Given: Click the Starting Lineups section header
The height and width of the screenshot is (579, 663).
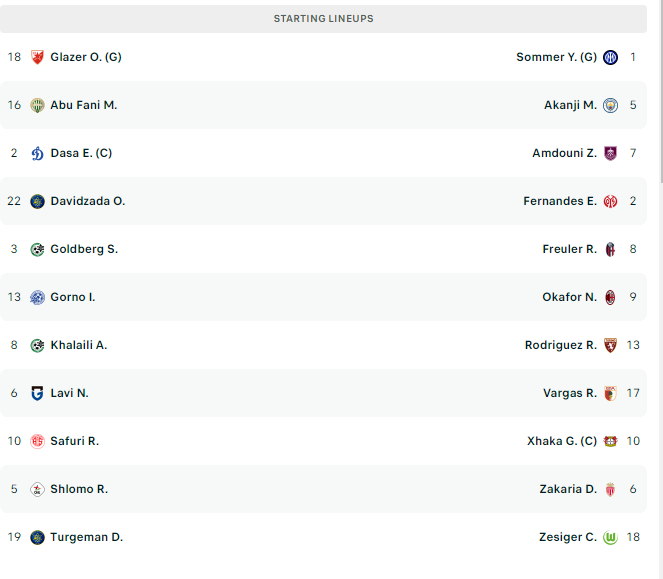Looking at the screenshot, I should click(x=324, y=19).
